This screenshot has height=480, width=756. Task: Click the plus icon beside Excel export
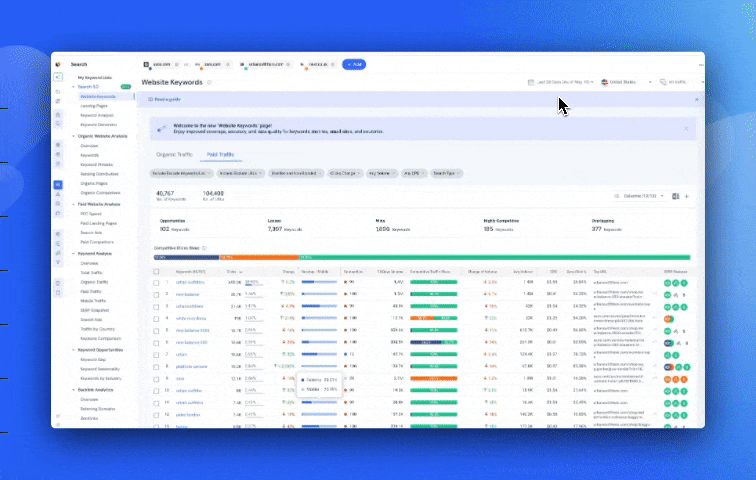(x=687, y=196)
